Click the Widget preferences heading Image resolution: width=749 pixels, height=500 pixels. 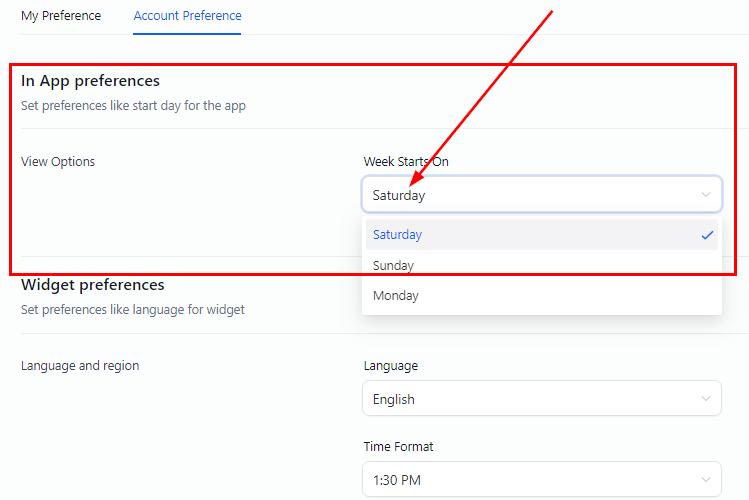point(92,285)
